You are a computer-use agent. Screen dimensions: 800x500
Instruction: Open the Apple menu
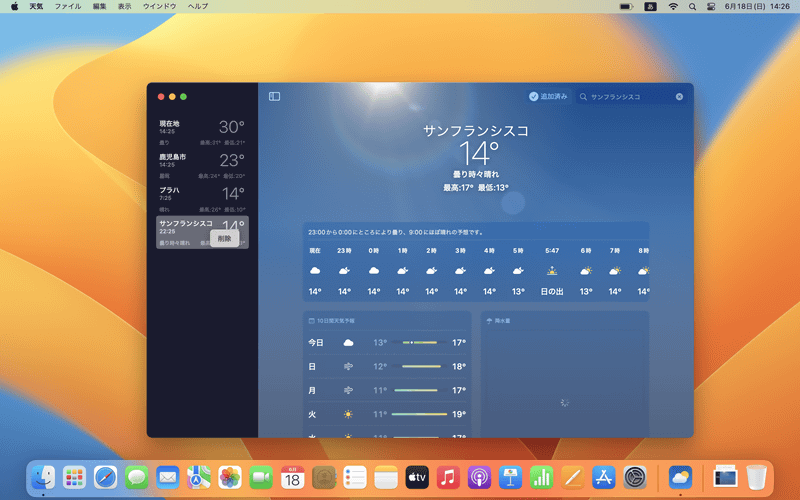[14, 6]
